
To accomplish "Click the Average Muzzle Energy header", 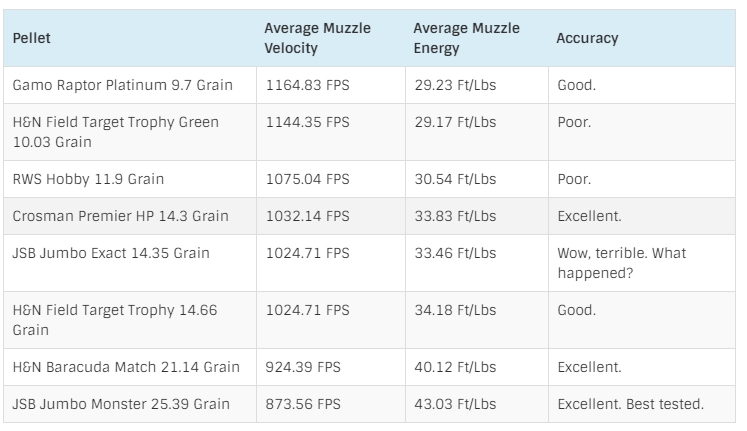I will [x=467, y=38].
